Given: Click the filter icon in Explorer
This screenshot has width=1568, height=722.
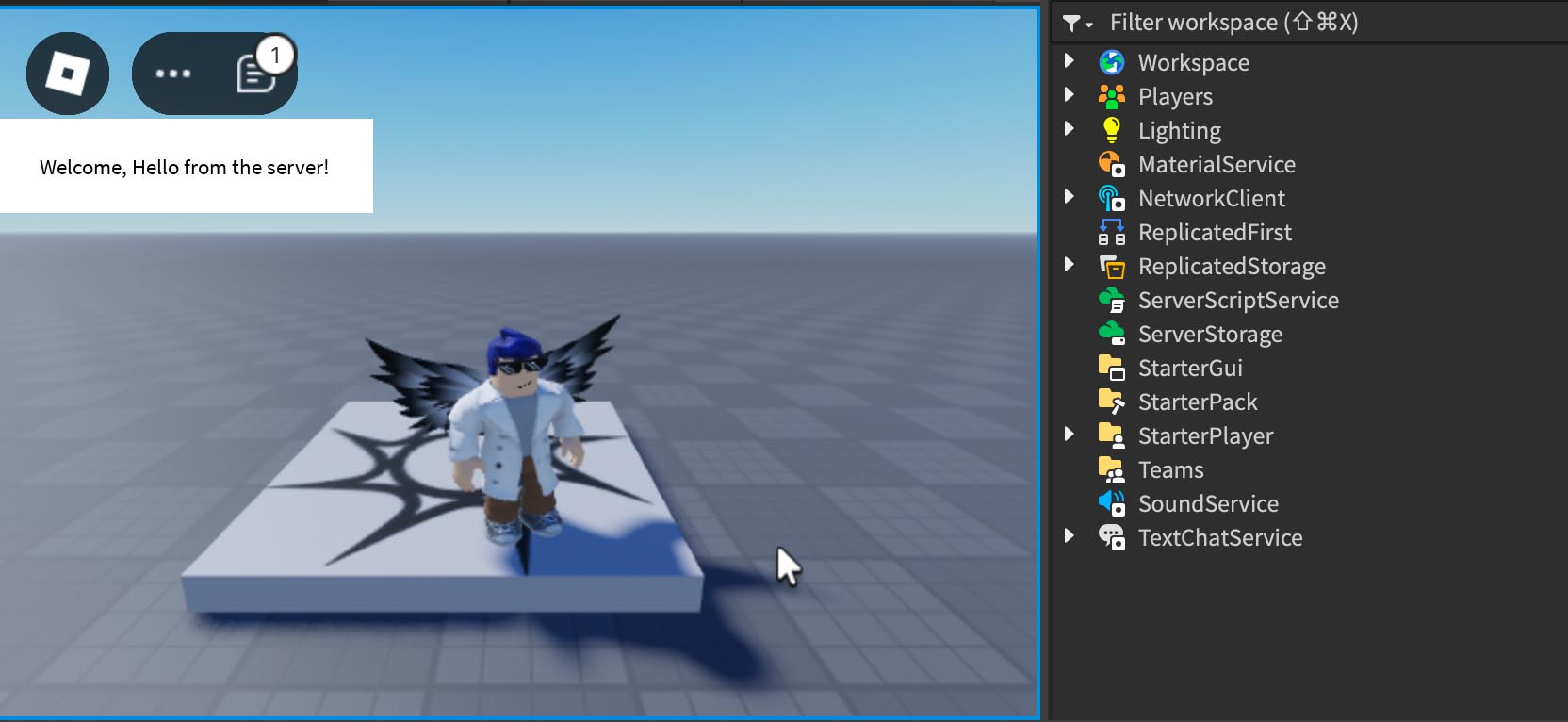Looking at the screenshot, I should coord(1077,23).
